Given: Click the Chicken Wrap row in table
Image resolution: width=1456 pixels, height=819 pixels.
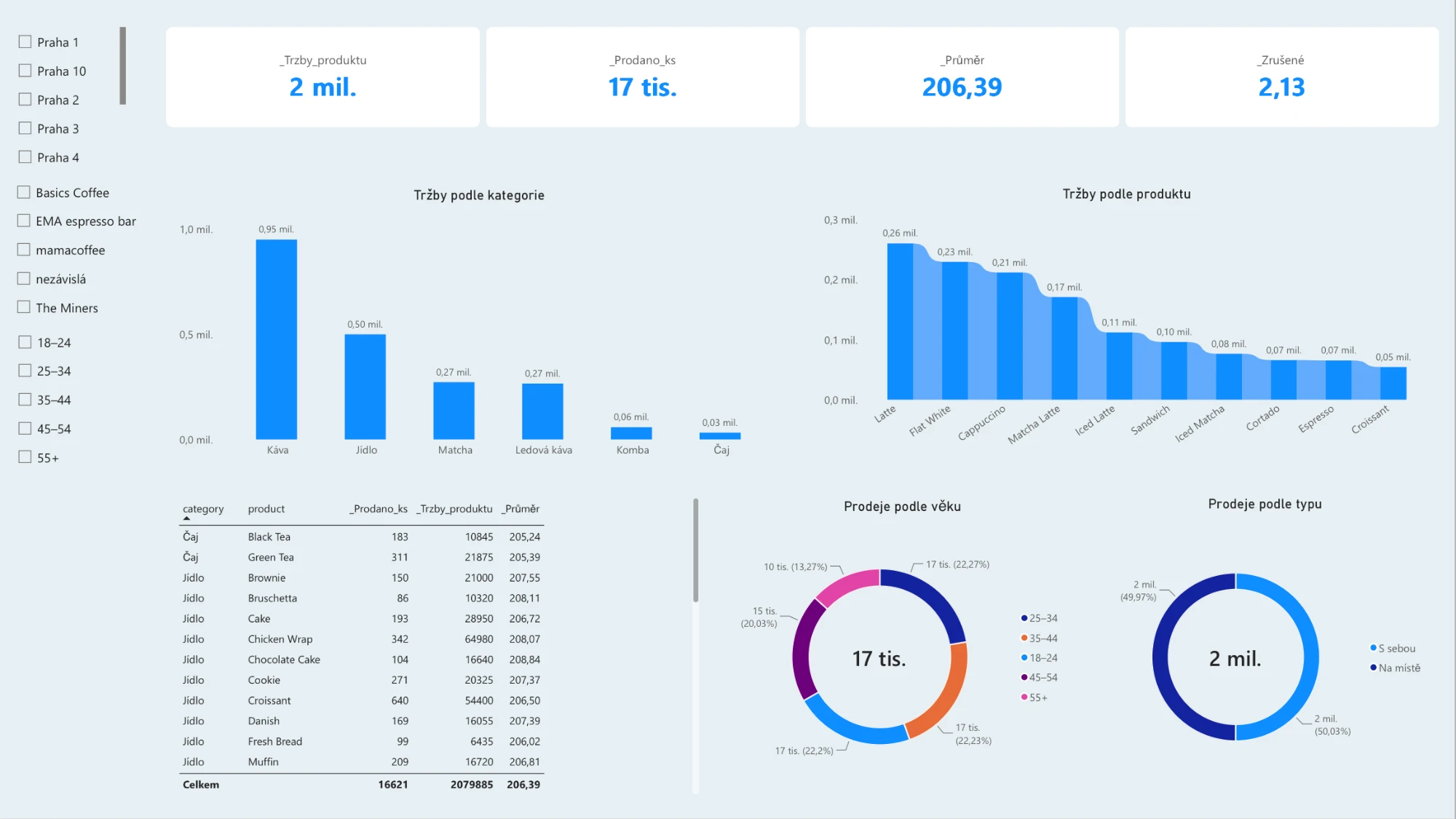Looking at the screenshot, I should (x=362, y=639).
